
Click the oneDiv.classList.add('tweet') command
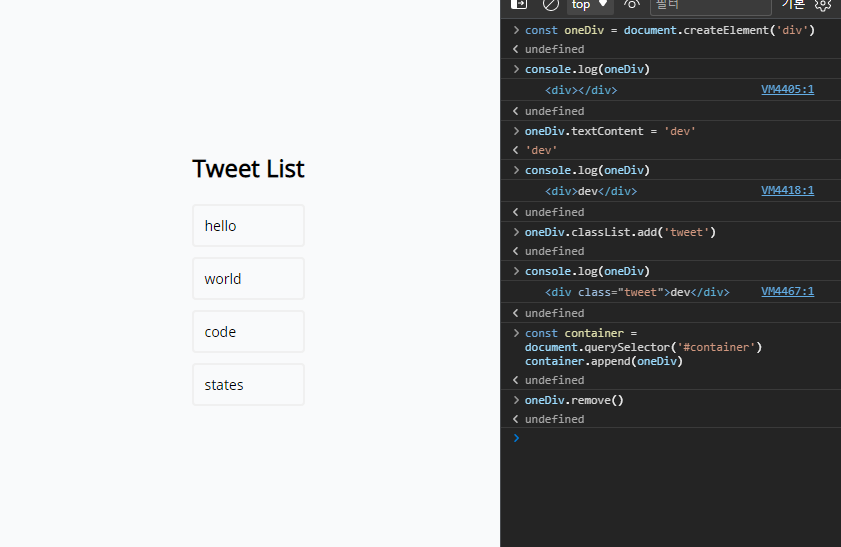(620, 232)
